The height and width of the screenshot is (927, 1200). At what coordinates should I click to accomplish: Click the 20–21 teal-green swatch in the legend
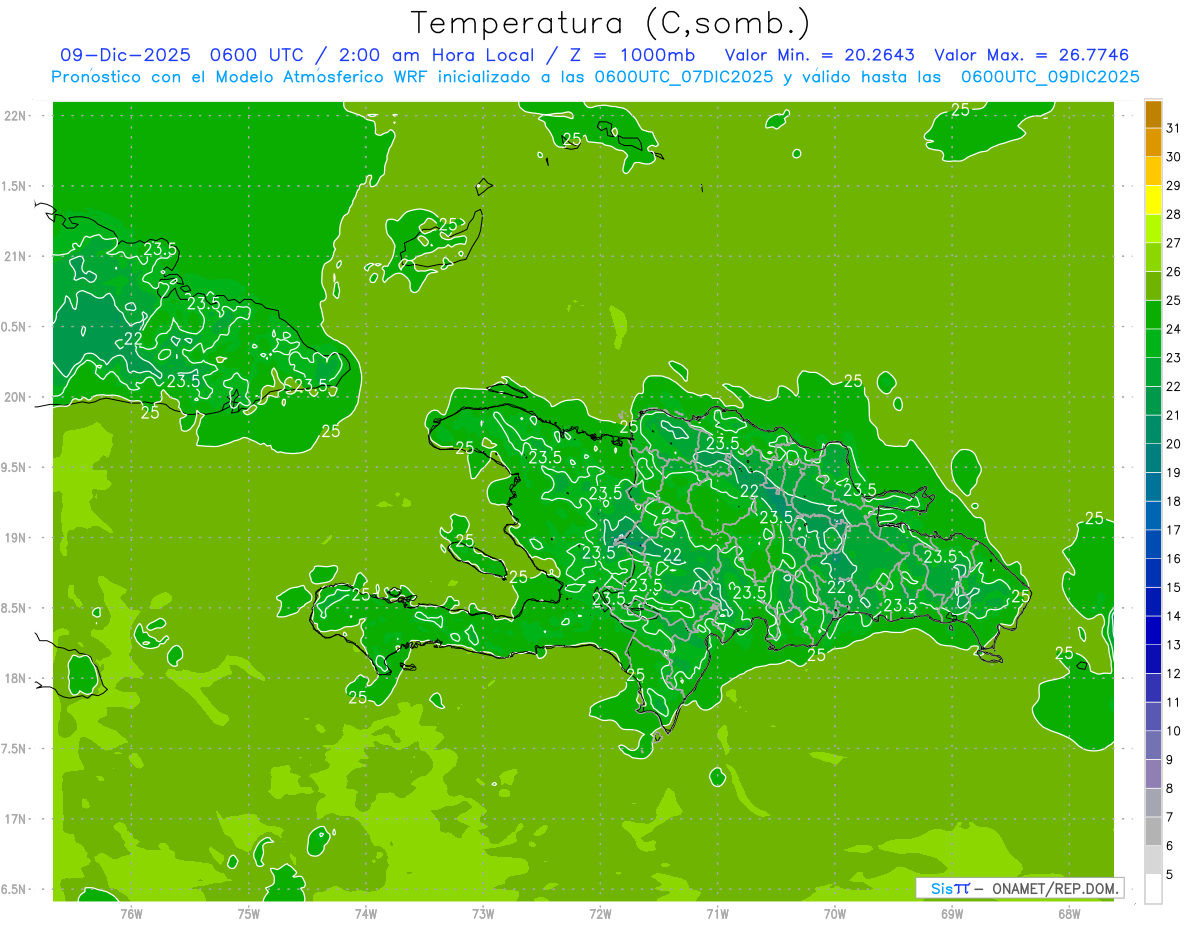pyautogui.click(x=1153, y=430)
